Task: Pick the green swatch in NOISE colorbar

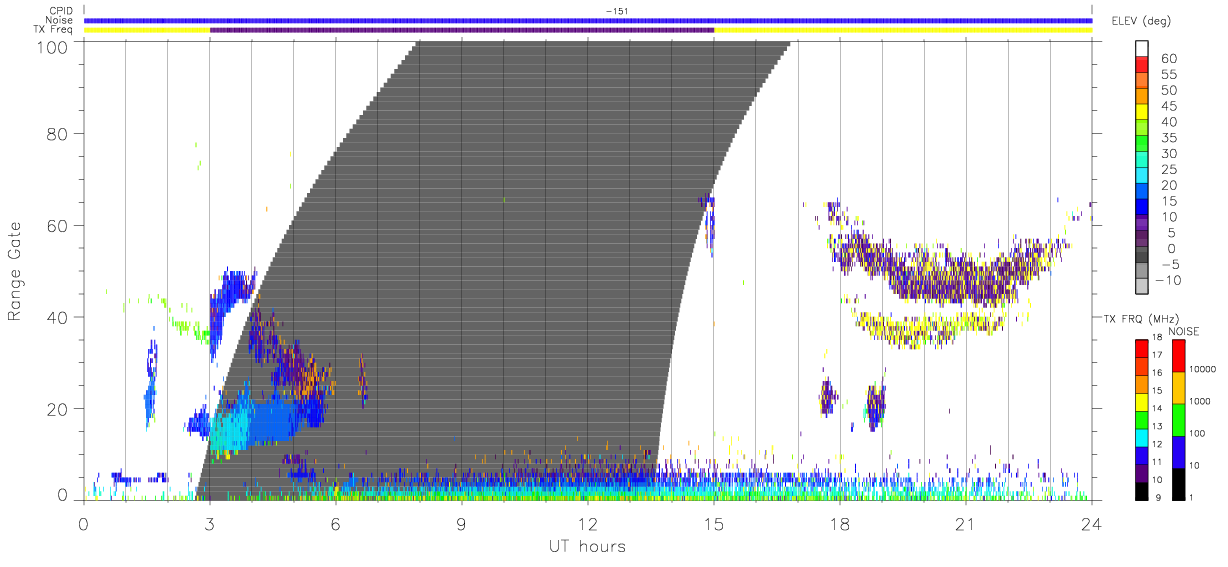Action: (x=1179, y=419)
